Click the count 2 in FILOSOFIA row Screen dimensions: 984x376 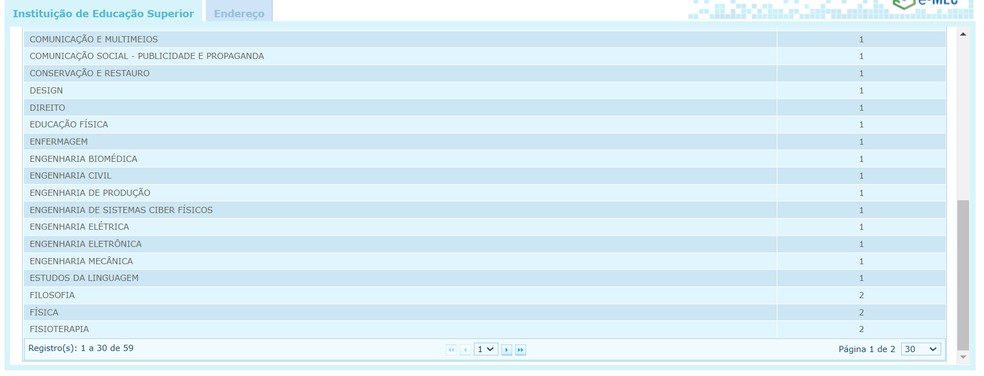(x=862, y=295)
